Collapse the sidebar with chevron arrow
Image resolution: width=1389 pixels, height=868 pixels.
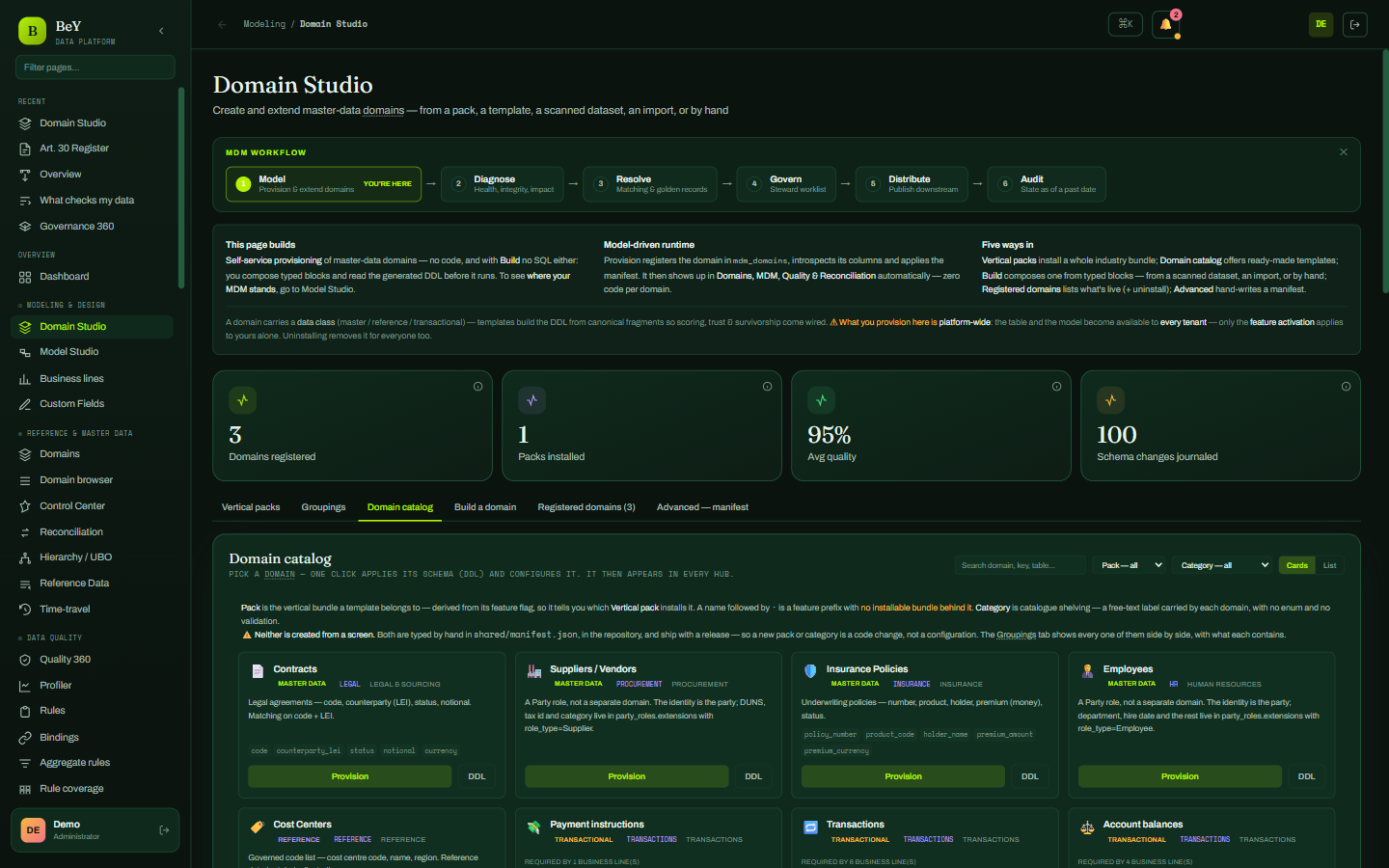pos(161,31)
